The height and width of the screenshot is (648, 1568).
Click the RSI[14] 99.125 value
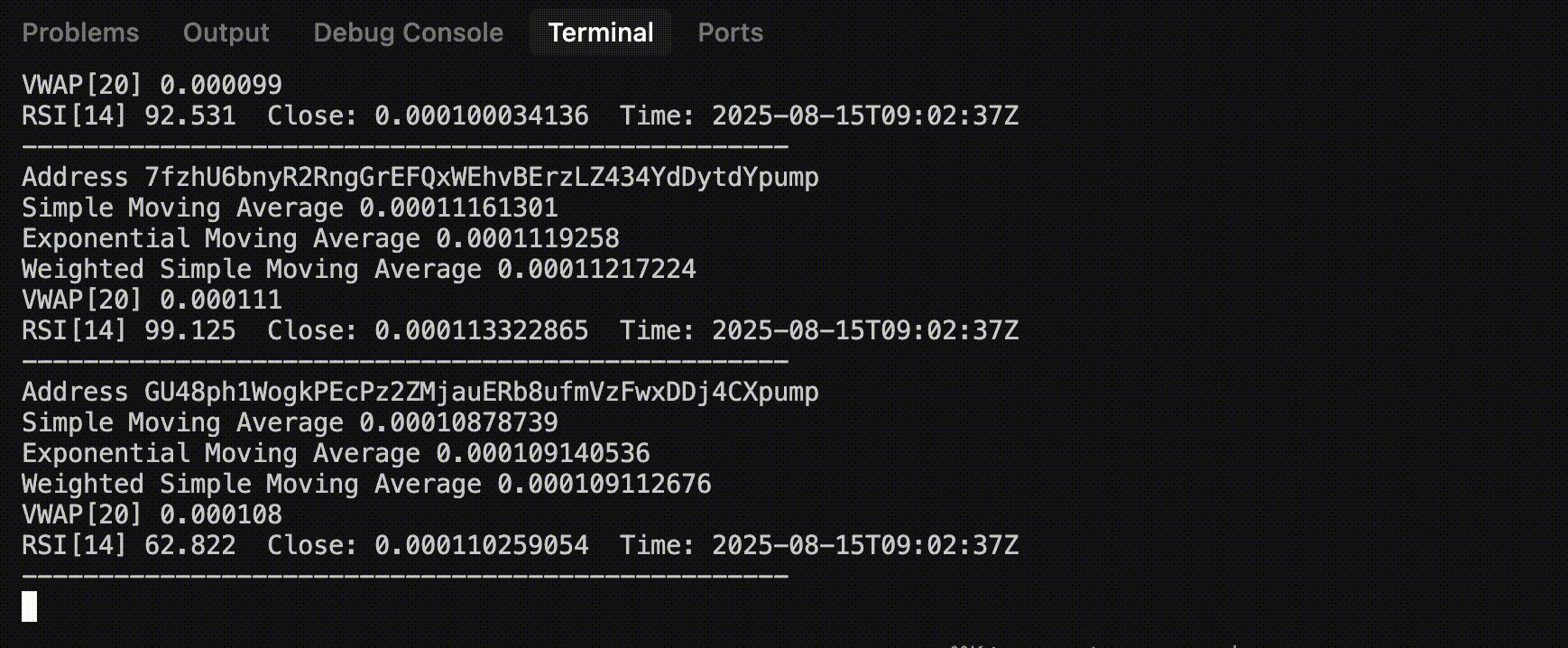coord(129,330)
